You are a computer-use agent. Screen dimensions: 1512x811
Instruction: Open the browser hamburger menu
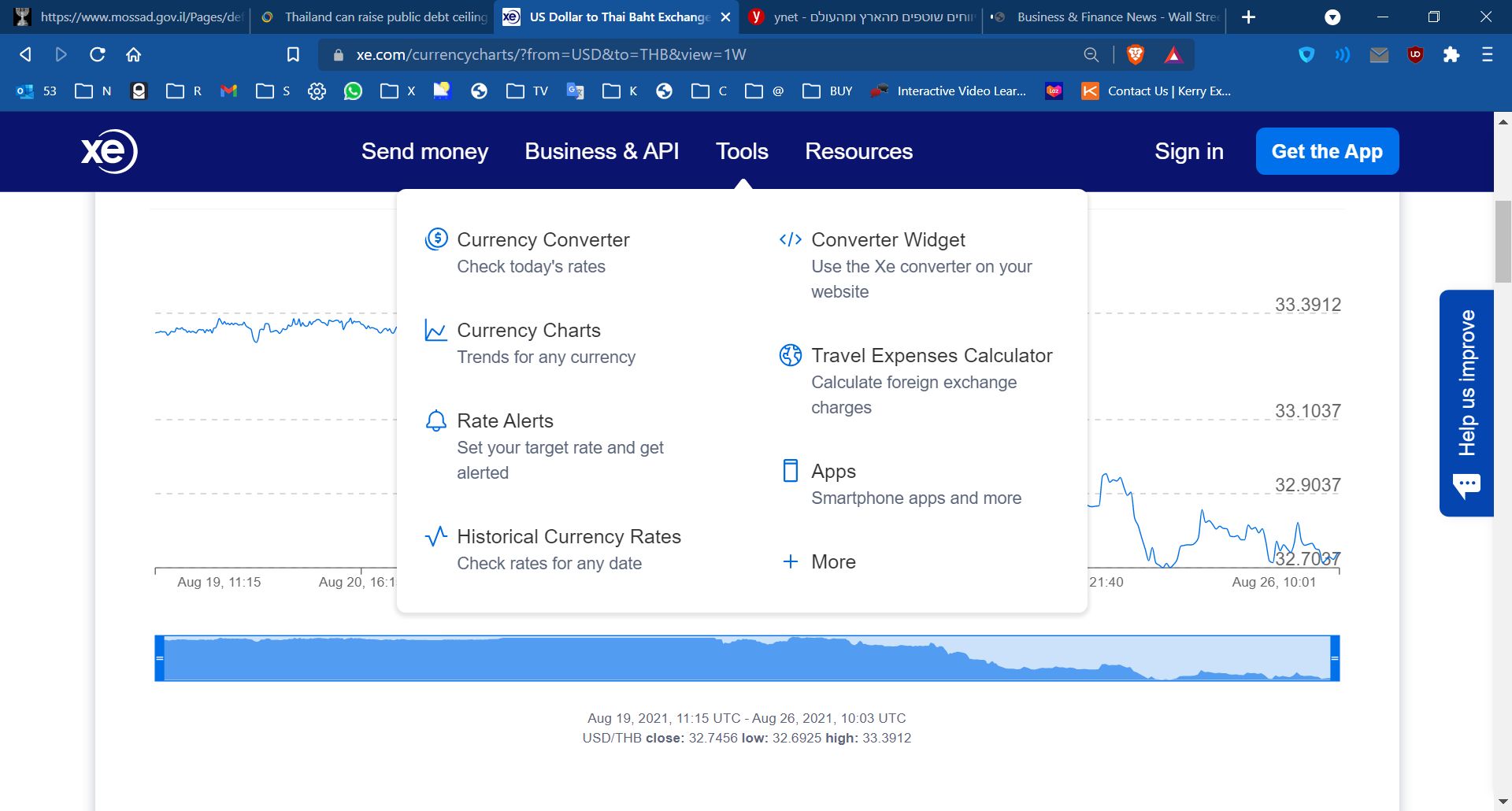click(x=1487, y=54)
